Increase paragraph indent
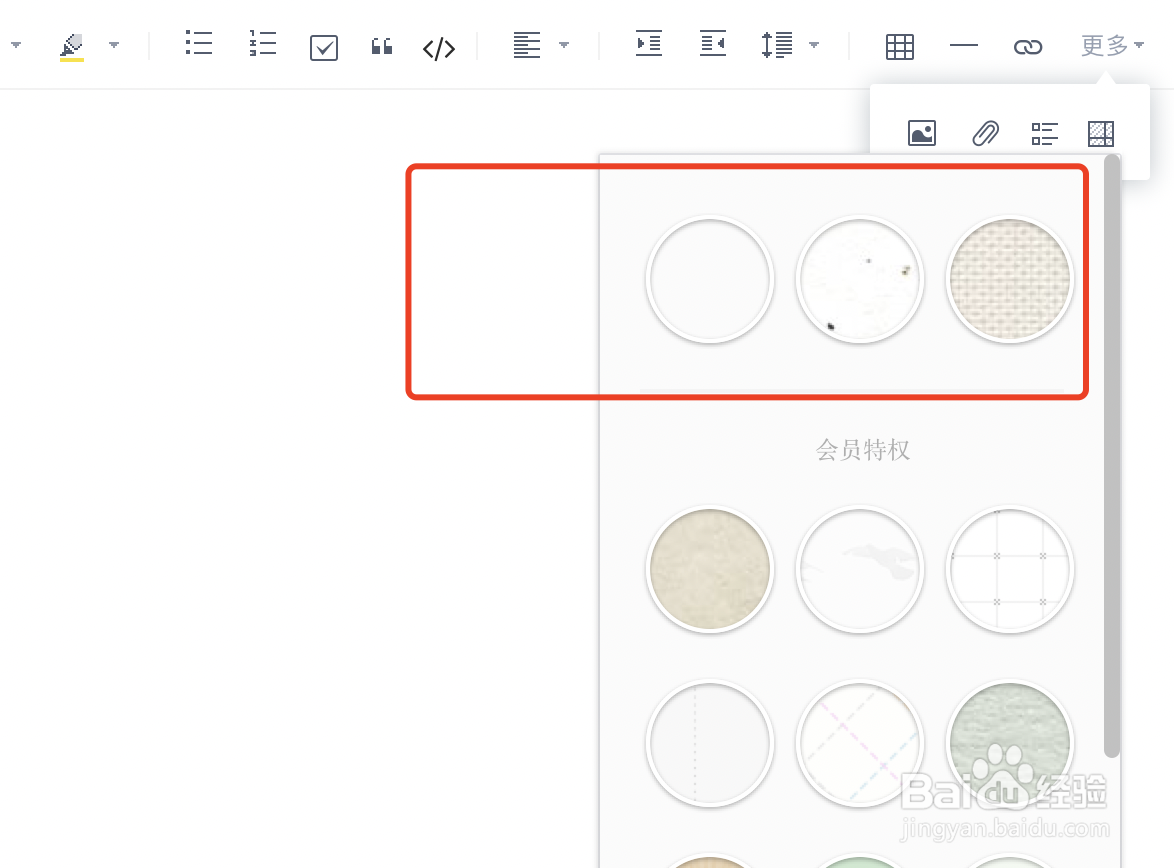 (649, 43)
